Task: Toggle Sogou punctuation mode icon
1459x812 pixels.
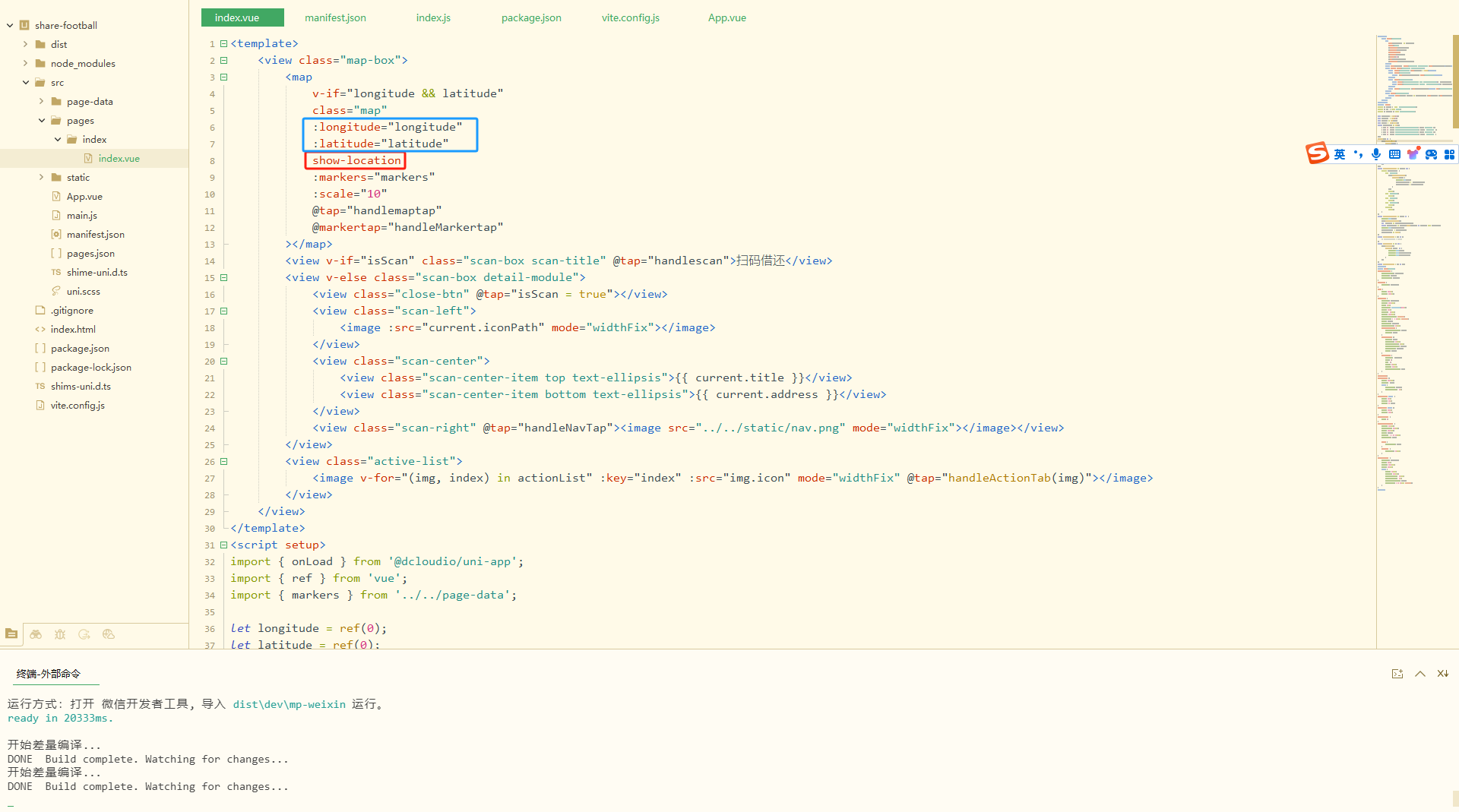Action: (x=1358, y=154)
